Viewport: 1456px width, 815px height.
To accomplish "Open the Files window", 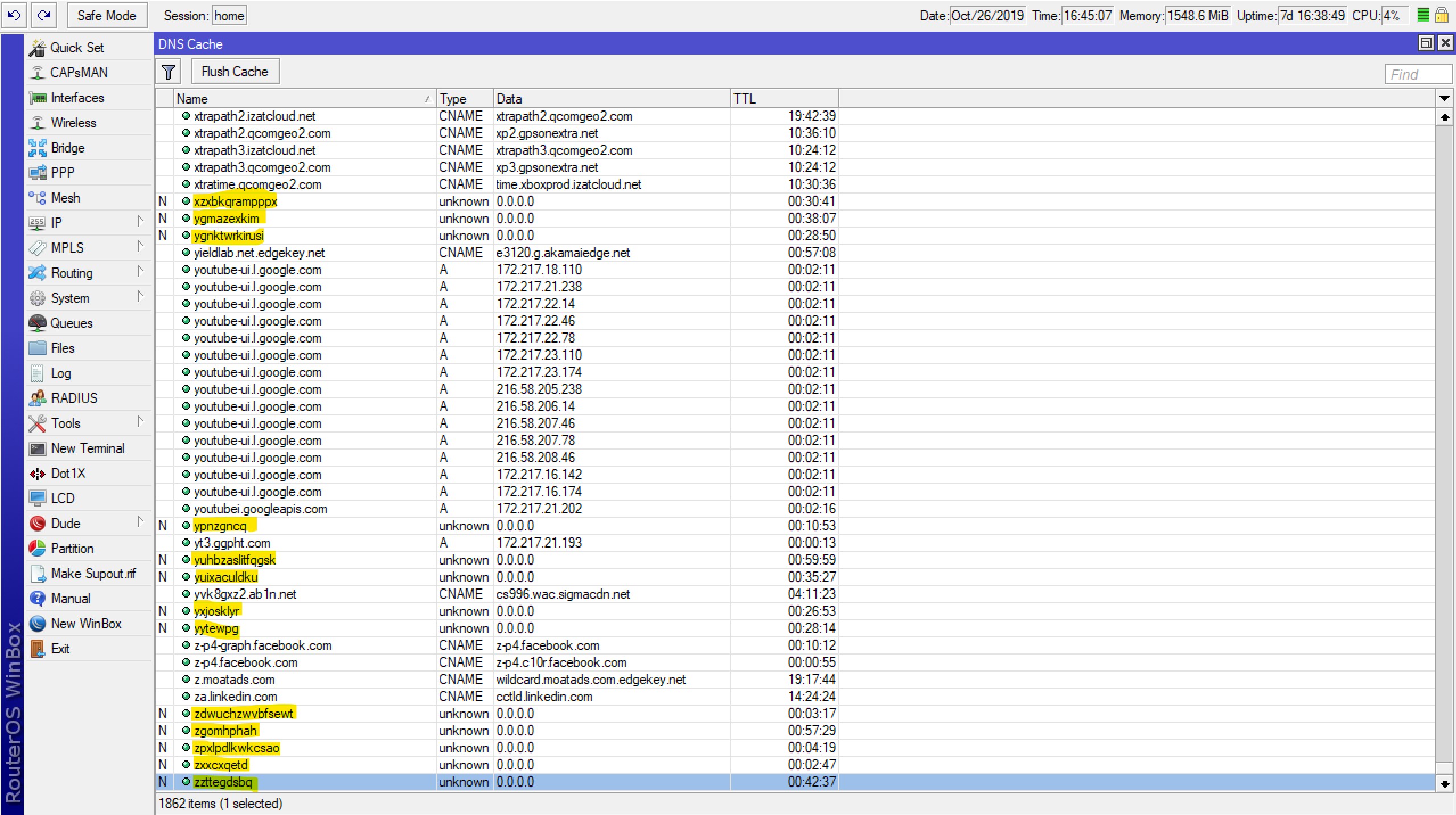I will pyautogui.click(x=62, y=348).
